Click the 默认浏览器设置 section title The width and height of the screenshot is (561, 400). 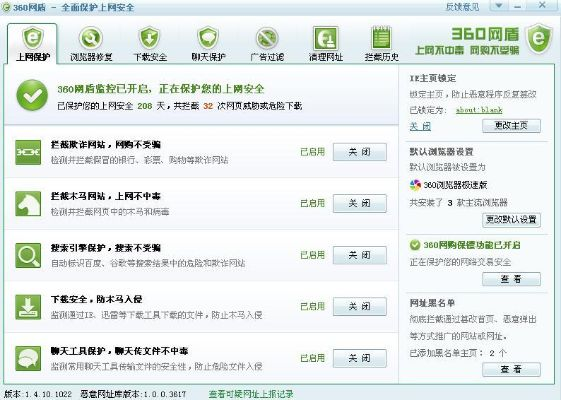point(441,152)
